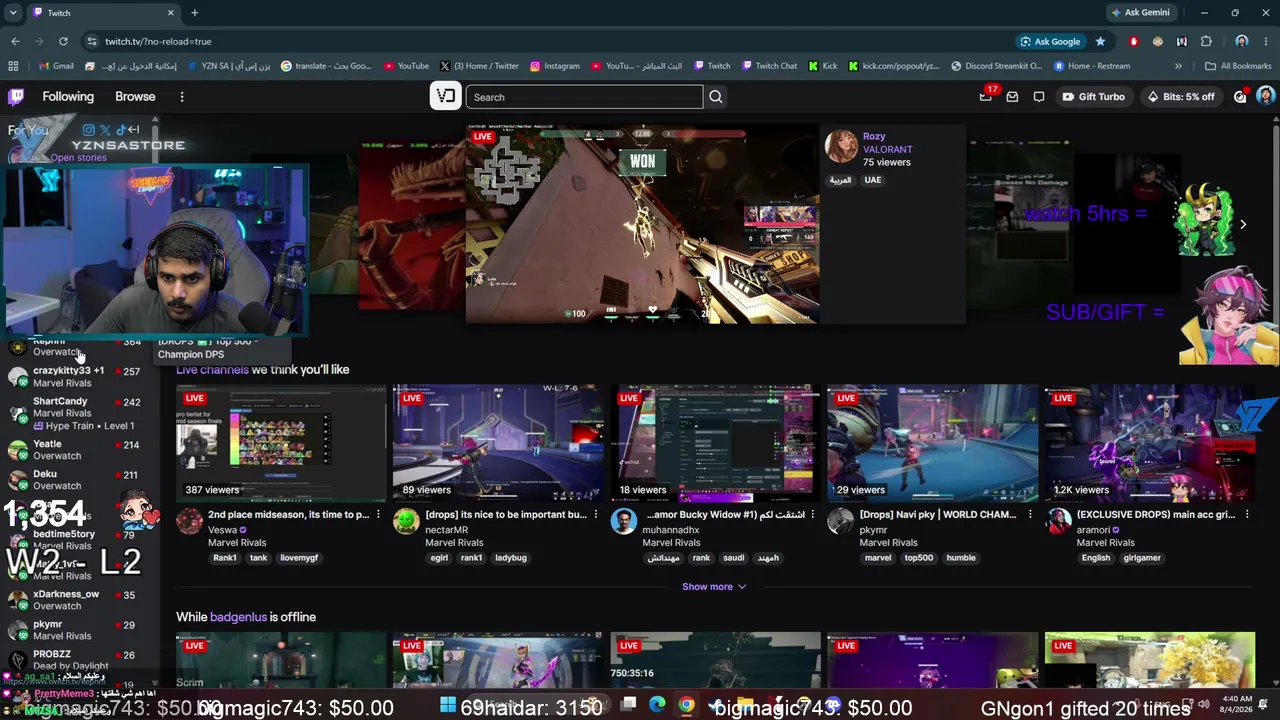The image size is (1280, 720).
Task: Bookmark this page with the star icon
Action: tap(1100, 41)
